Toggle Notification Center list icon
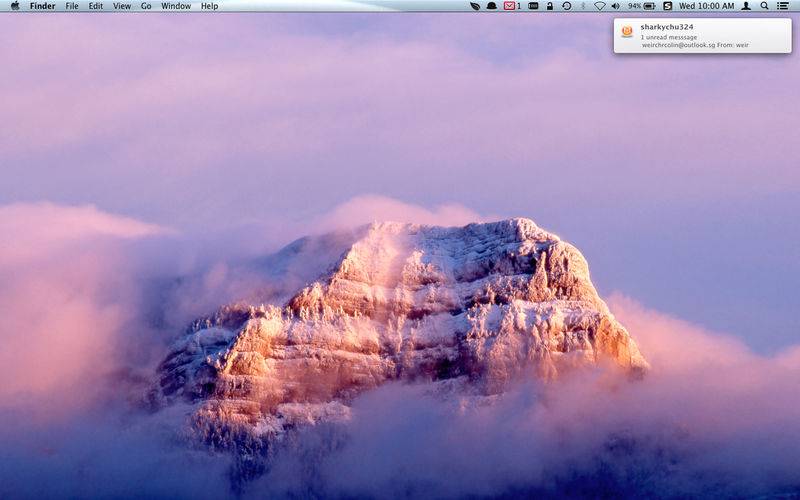The image size is (800, 500). click(x=783, y=6)
